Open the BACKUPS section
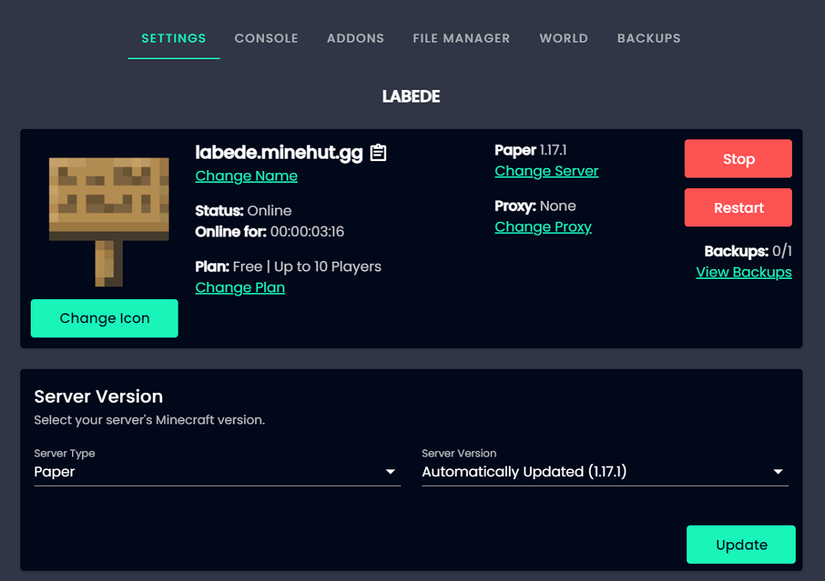825x581 pixels. point(648,38)
